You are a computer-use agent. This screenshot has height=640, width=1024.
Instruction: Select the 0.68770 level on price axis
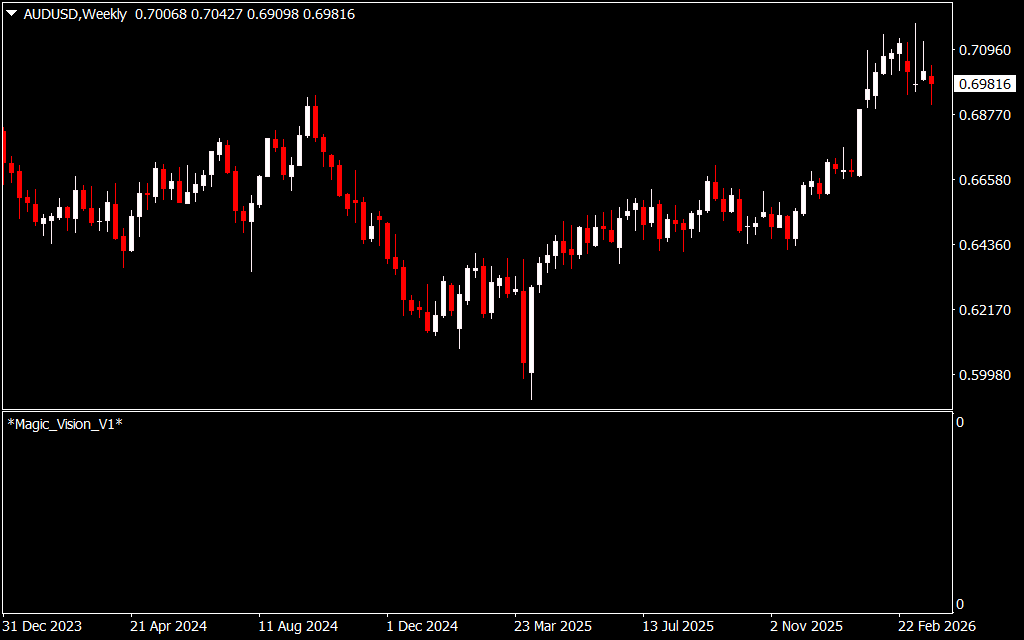tap(985, 115)
